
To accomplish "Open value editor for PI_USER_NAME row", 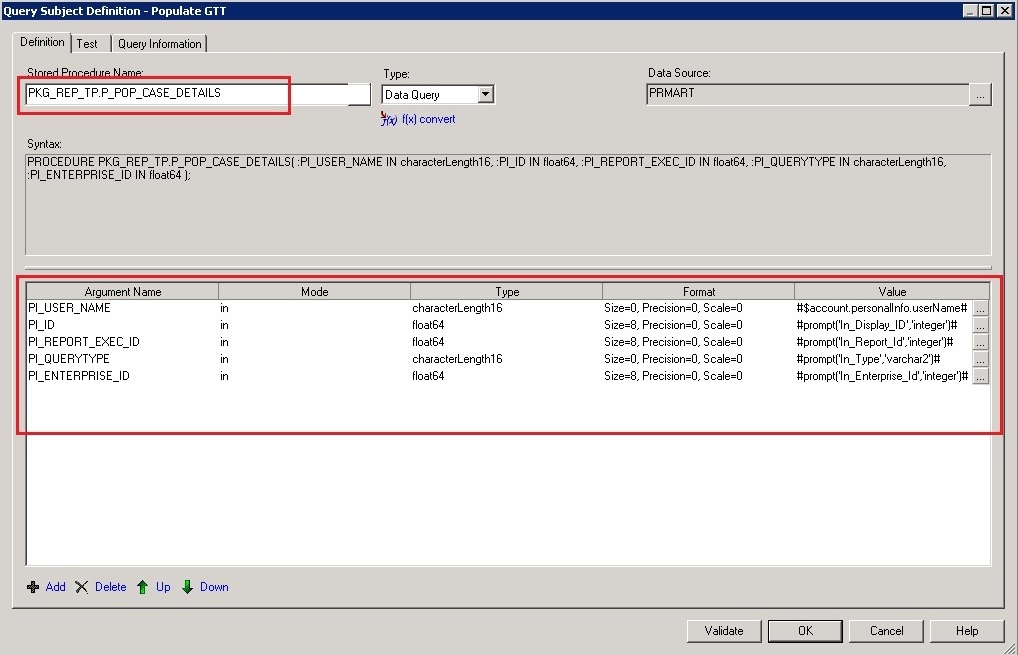I will [x=980, y=308].
